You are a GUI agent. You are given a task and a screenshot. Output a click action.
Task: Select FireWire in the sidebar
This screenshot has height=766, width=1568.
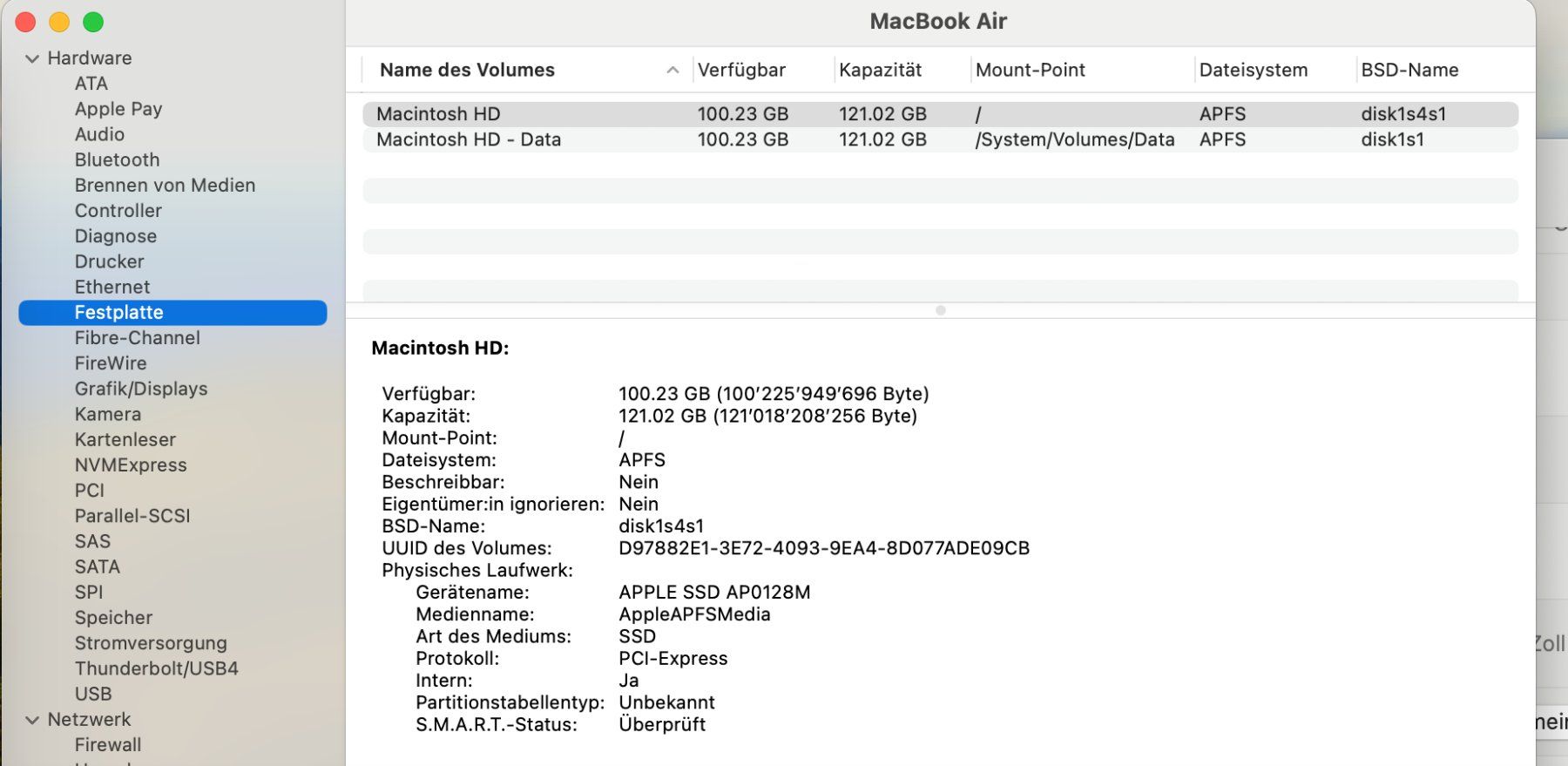point(110,363)
